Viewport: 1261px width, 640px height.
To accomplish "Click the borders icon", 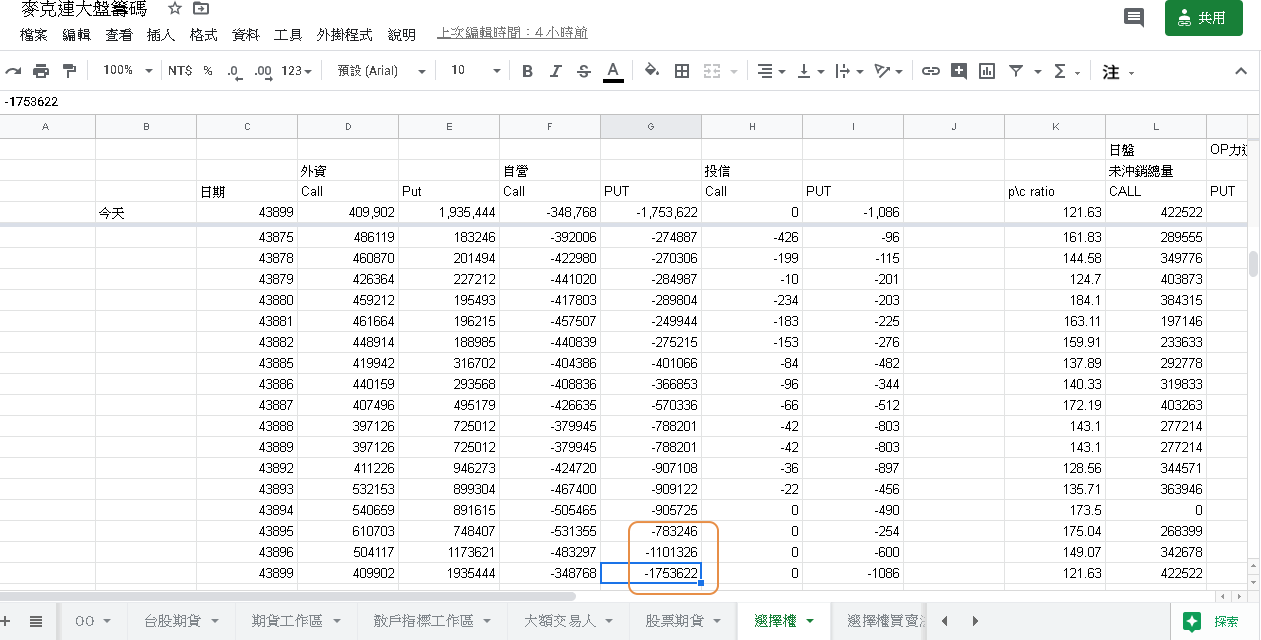I will 682,71.
